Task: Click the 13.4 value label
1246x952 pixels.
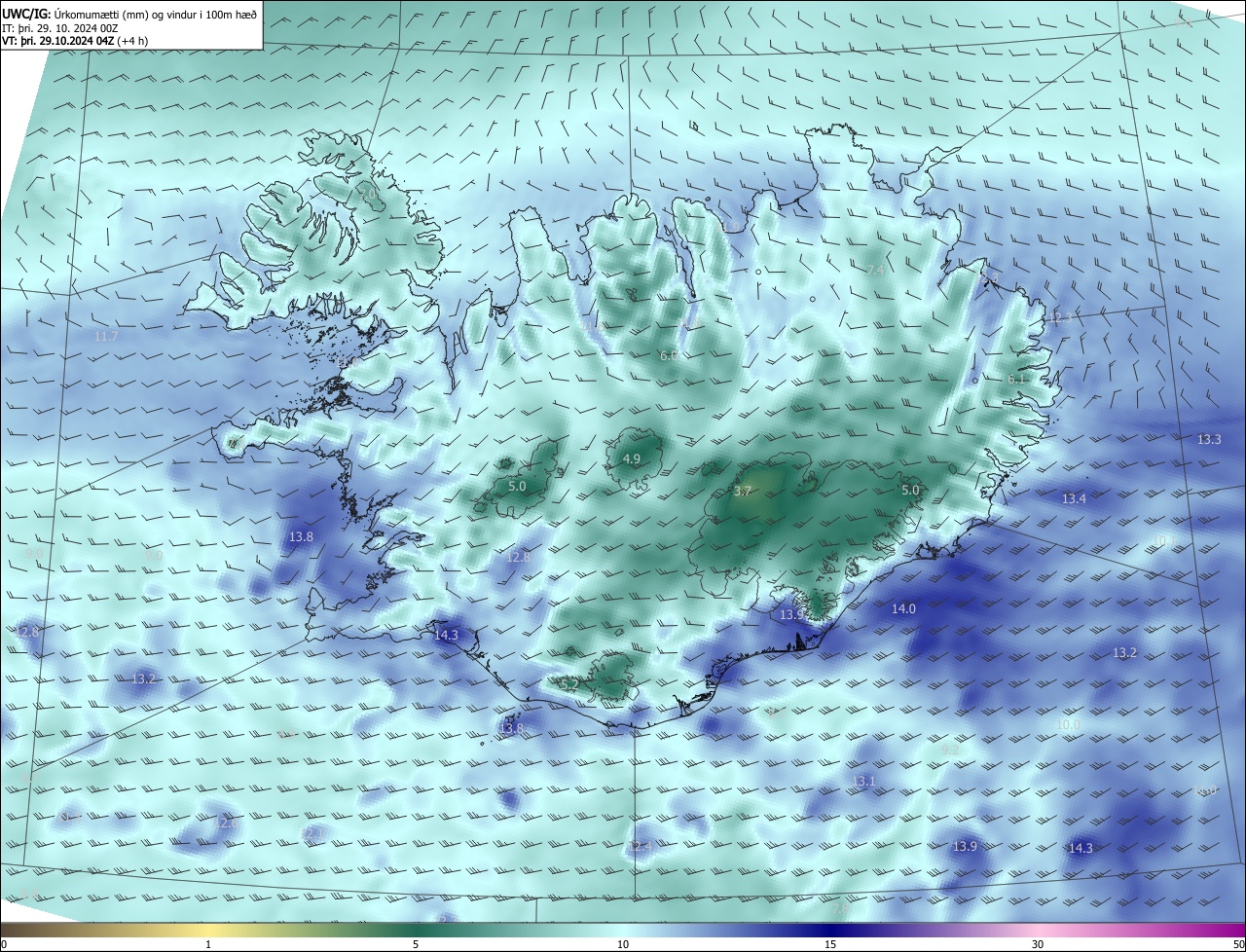Action: click(1074, 499)
